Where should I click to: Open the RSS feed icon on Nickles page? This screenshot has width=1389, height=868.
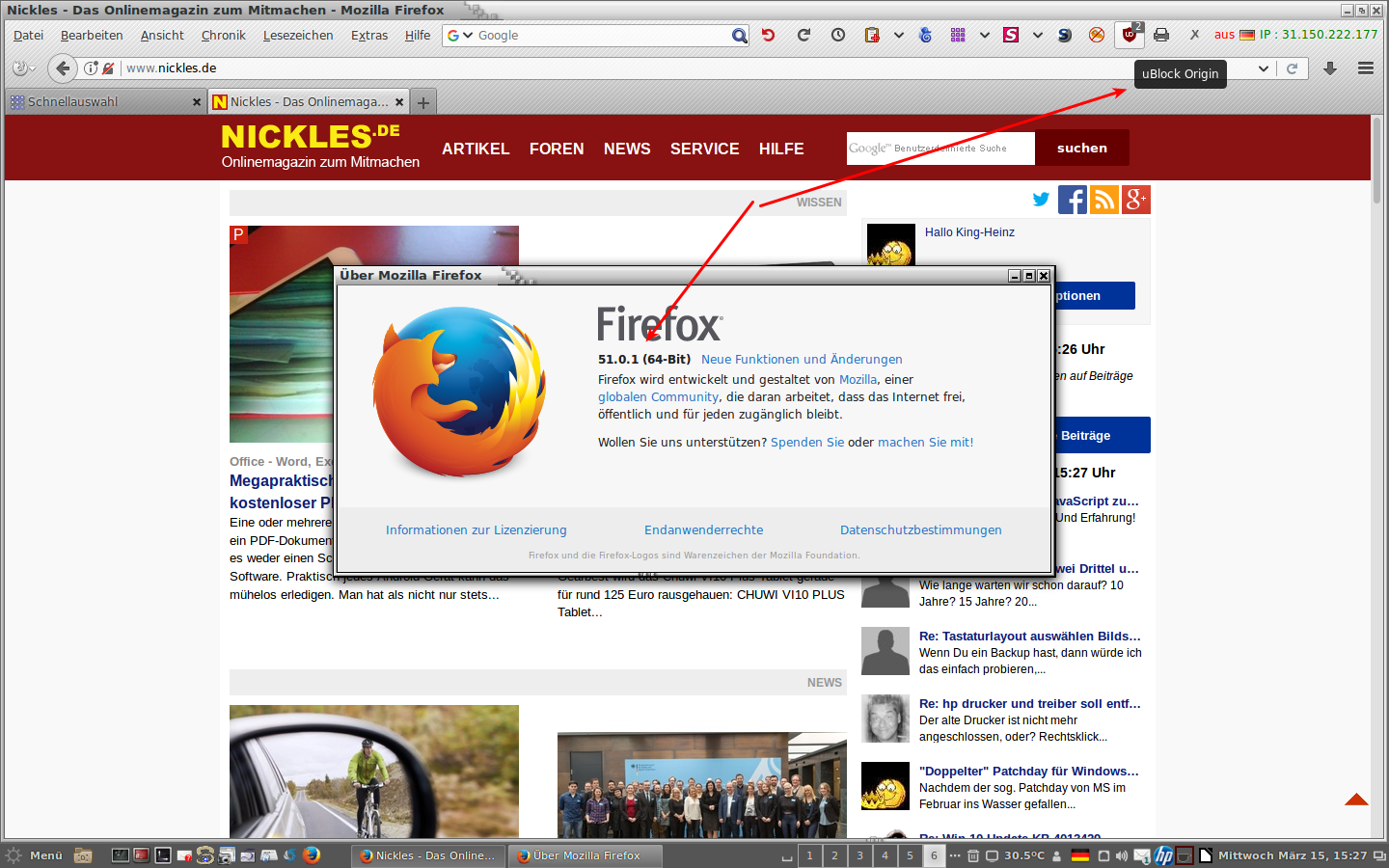click(1104, 200)
